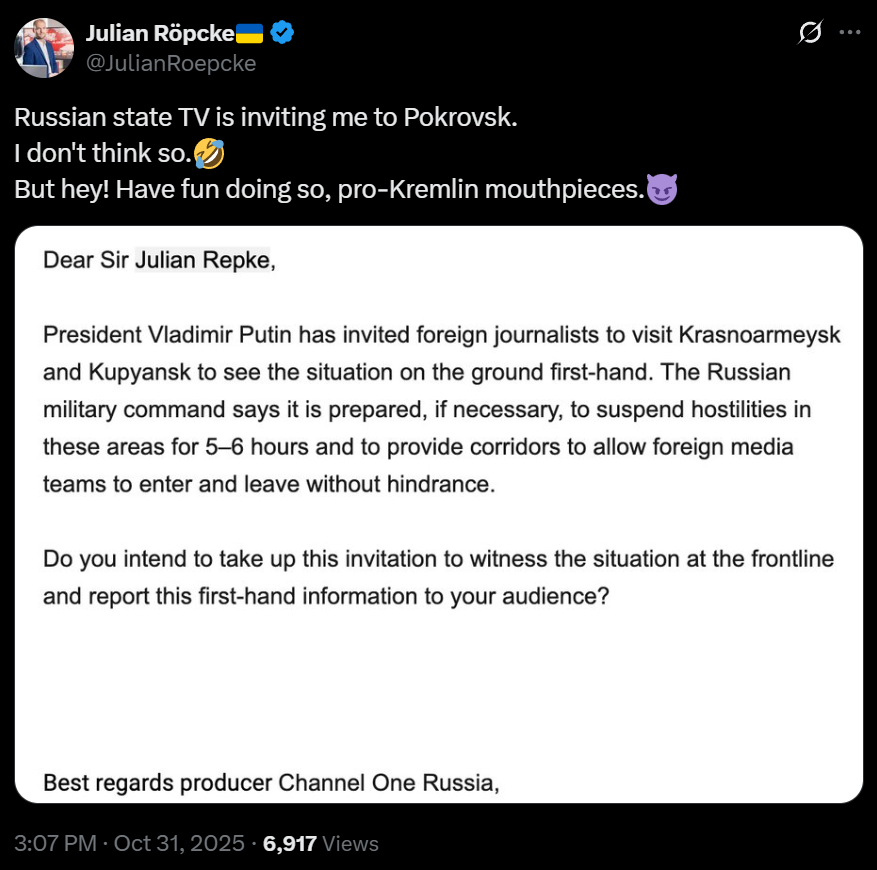Open the three-dot More options menu
This screenshot has width=877, height=870.
coord(849,33)
